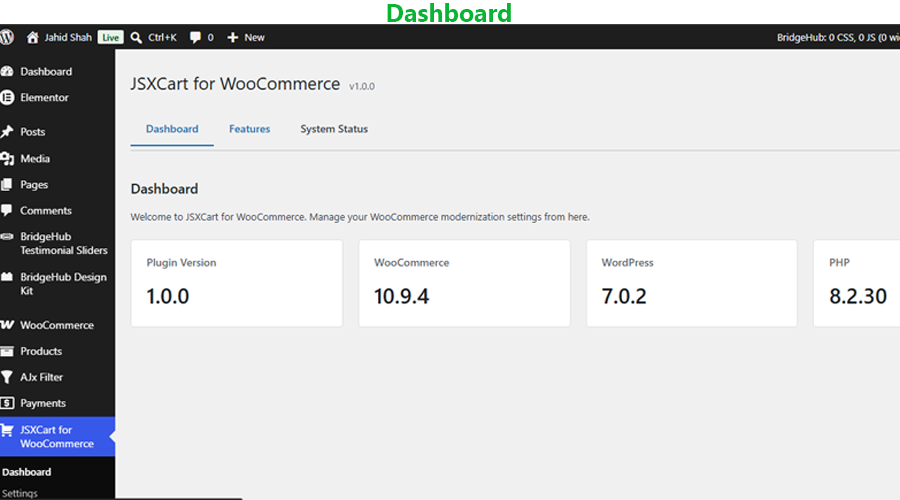Screen dimensions: 900x500
Task: Open the System Status tab
Action: (x=334, y=129)
